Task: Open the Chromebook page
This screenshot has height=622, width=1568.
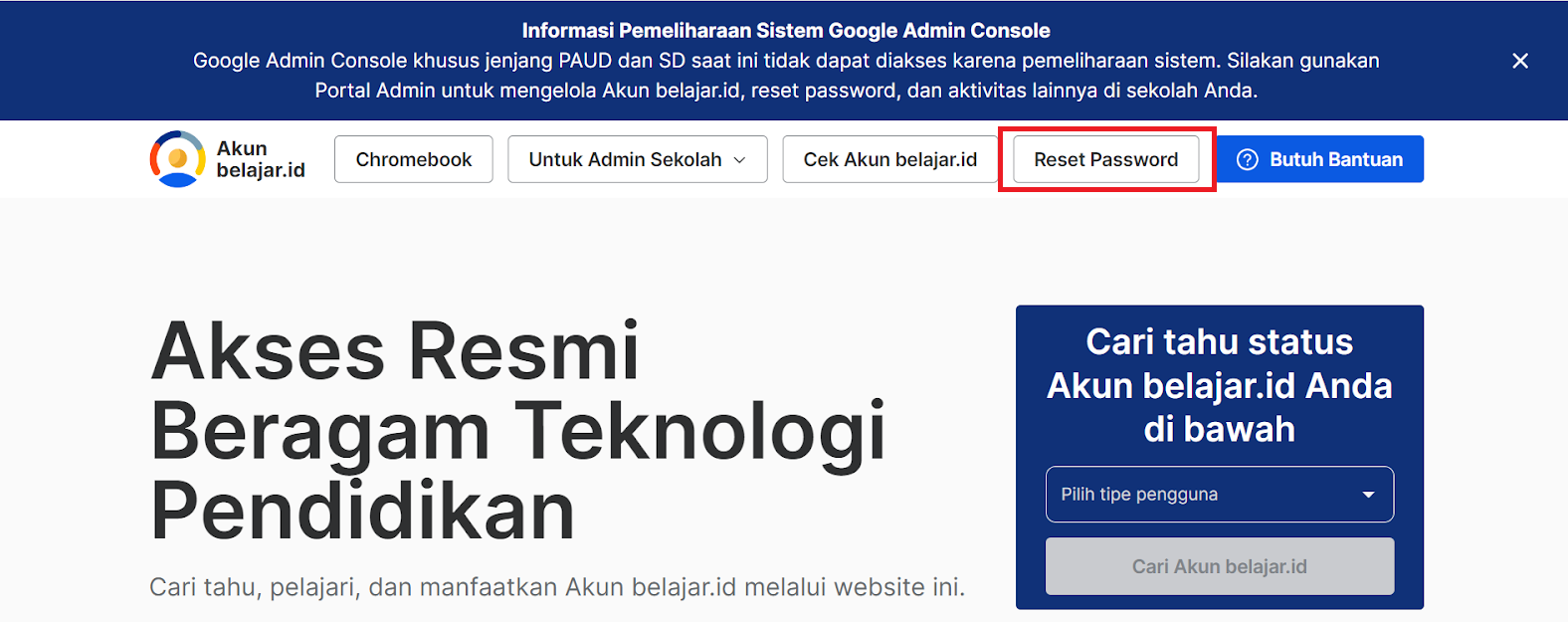Action: pos(414,159)
